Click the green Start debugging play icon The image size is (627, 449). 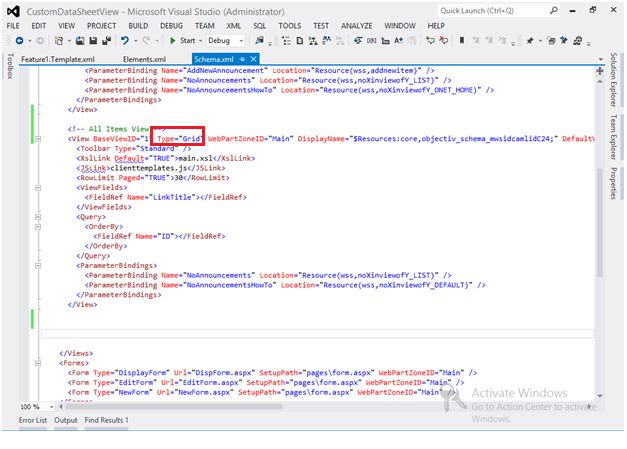click(x=173, y=40)
